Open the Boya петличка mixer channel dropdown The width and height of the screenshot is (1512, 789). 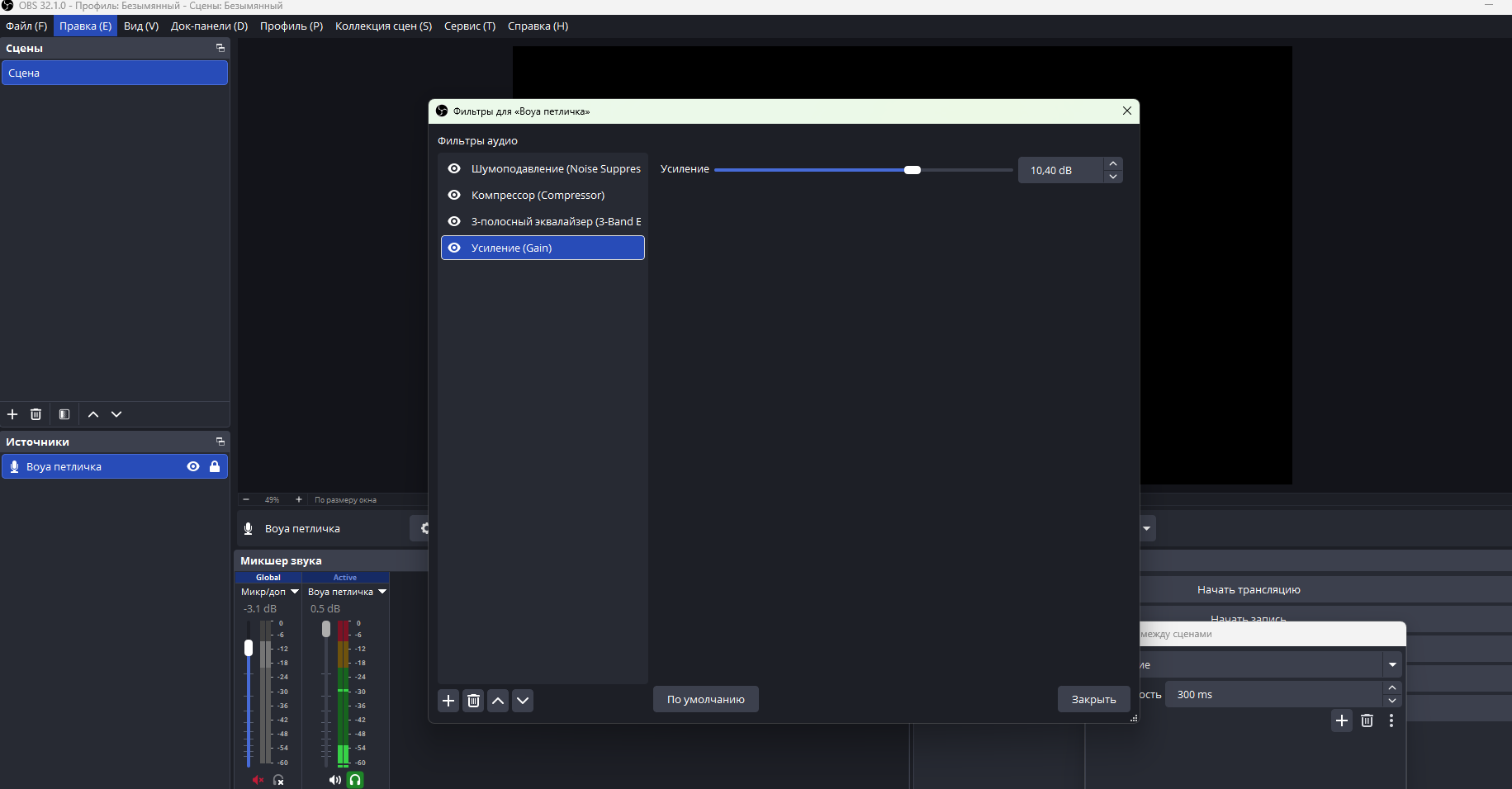382,592
